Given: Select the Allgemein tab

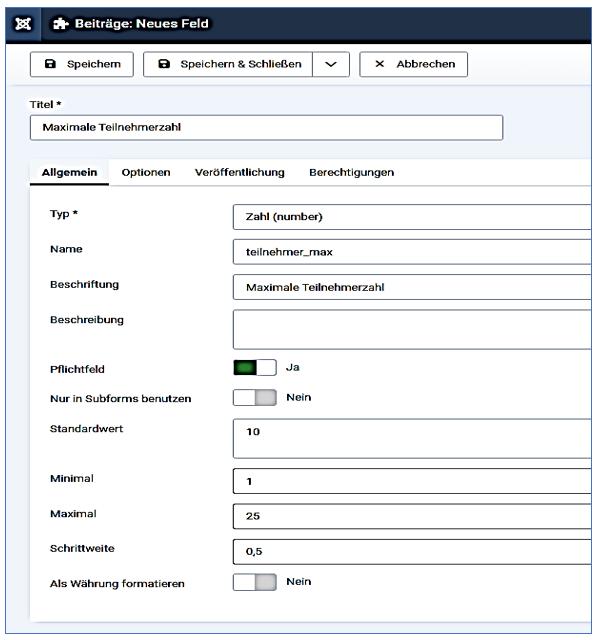Looking at the screenshot, I should [69, 172].
